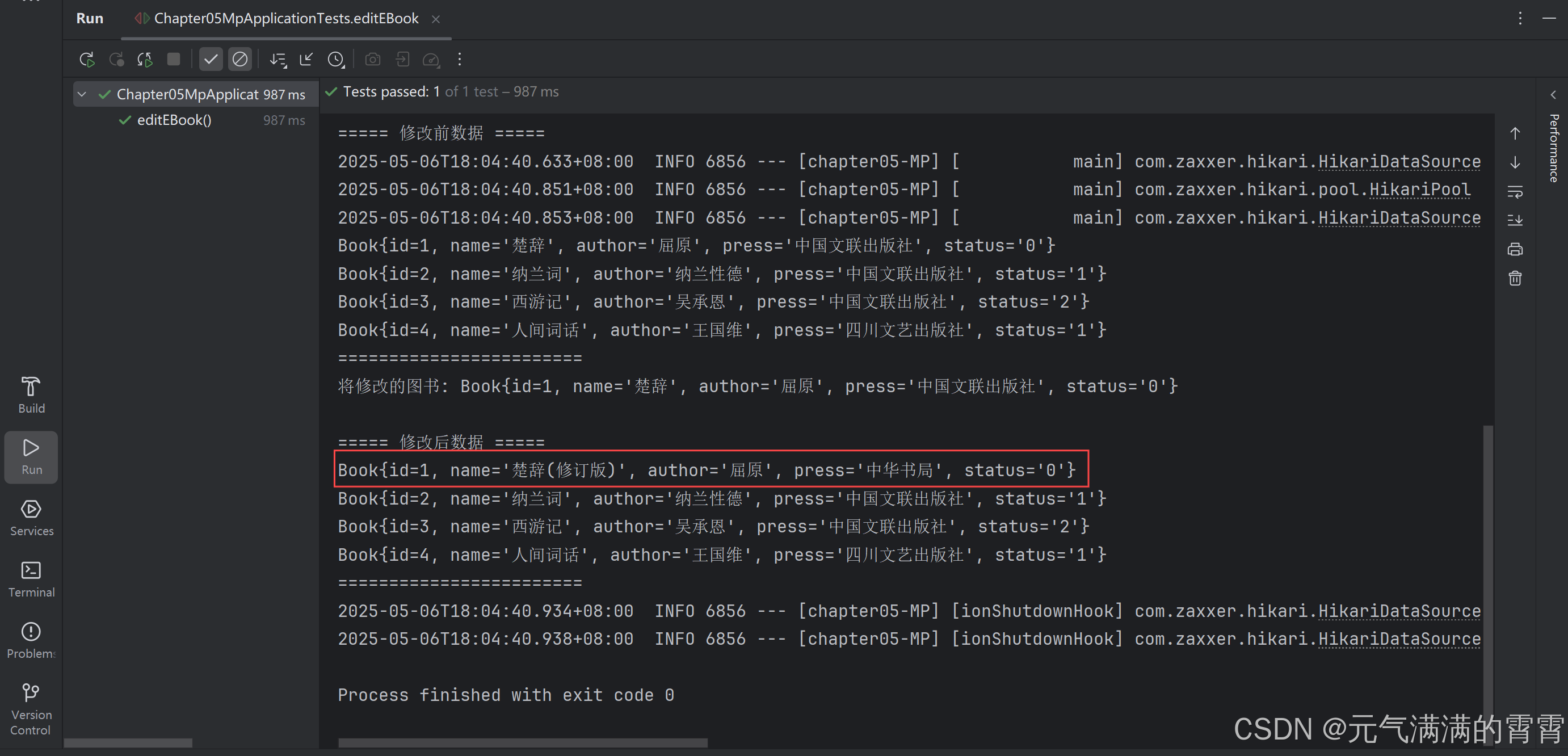
Task: Expand the Performance side panel chevron
Action: click(x=1553, y=95)
